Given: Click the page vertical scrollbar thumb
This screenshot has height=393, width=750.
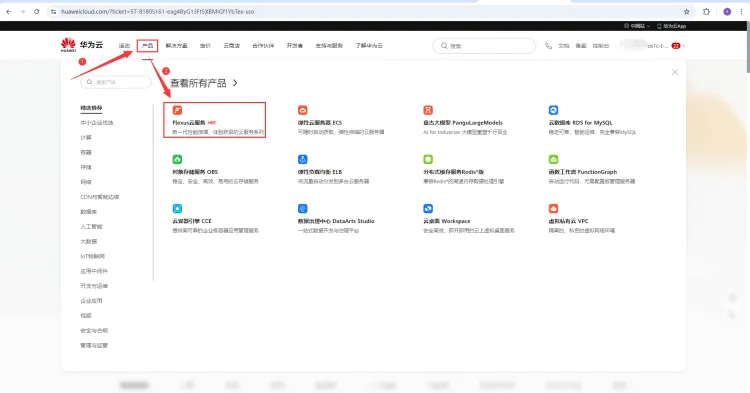Looking at the screenshot, I should (748, 48).
